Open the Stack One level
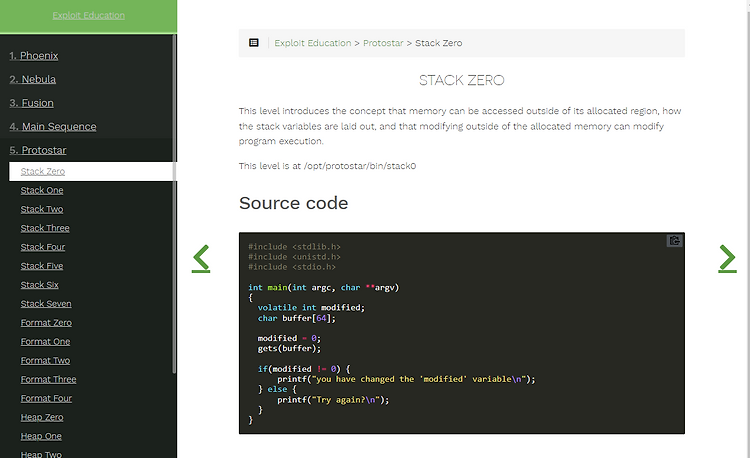This screenshot has height=458, width=750. 42,190
